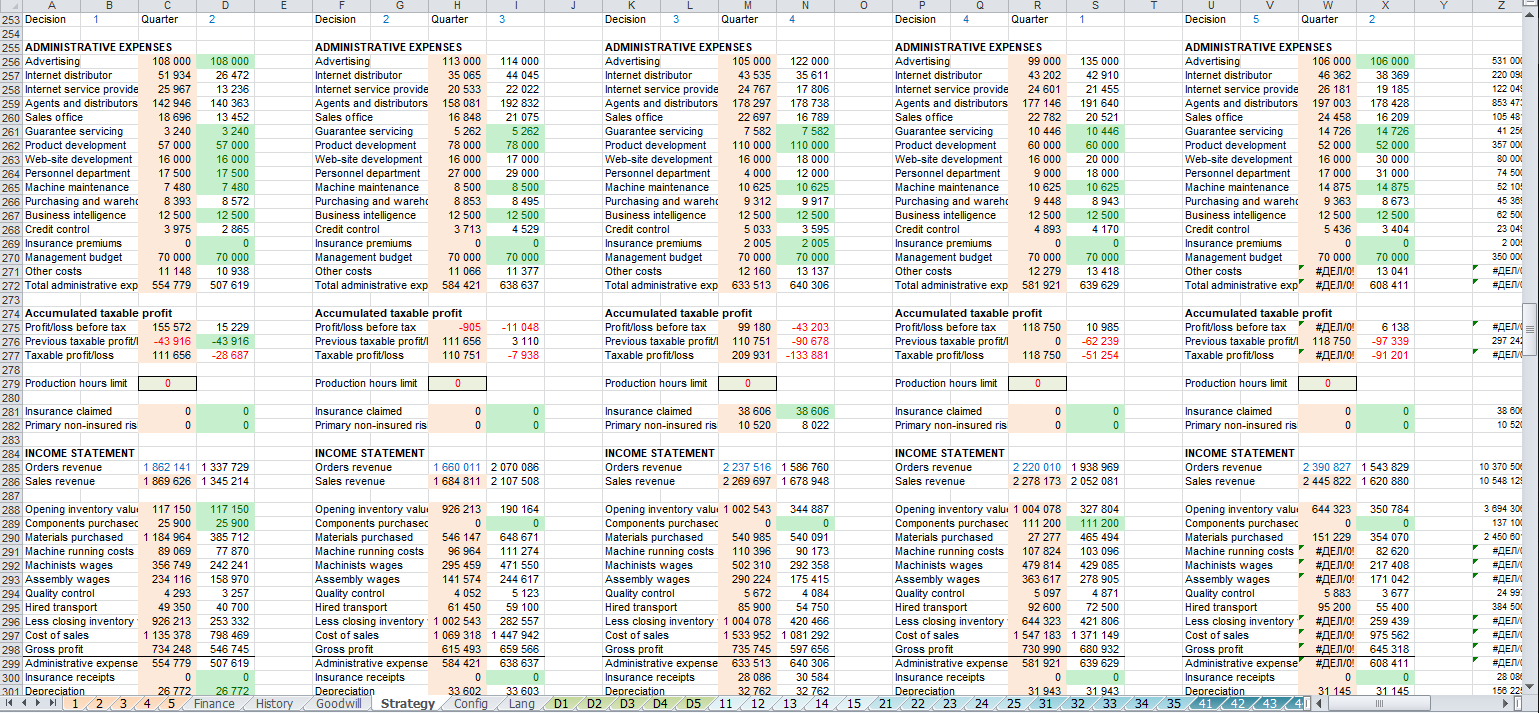Jump to the last sheet tab arrow
Image resolution: width=1539 pixels, height=713 pixels.
coord(52,704)
